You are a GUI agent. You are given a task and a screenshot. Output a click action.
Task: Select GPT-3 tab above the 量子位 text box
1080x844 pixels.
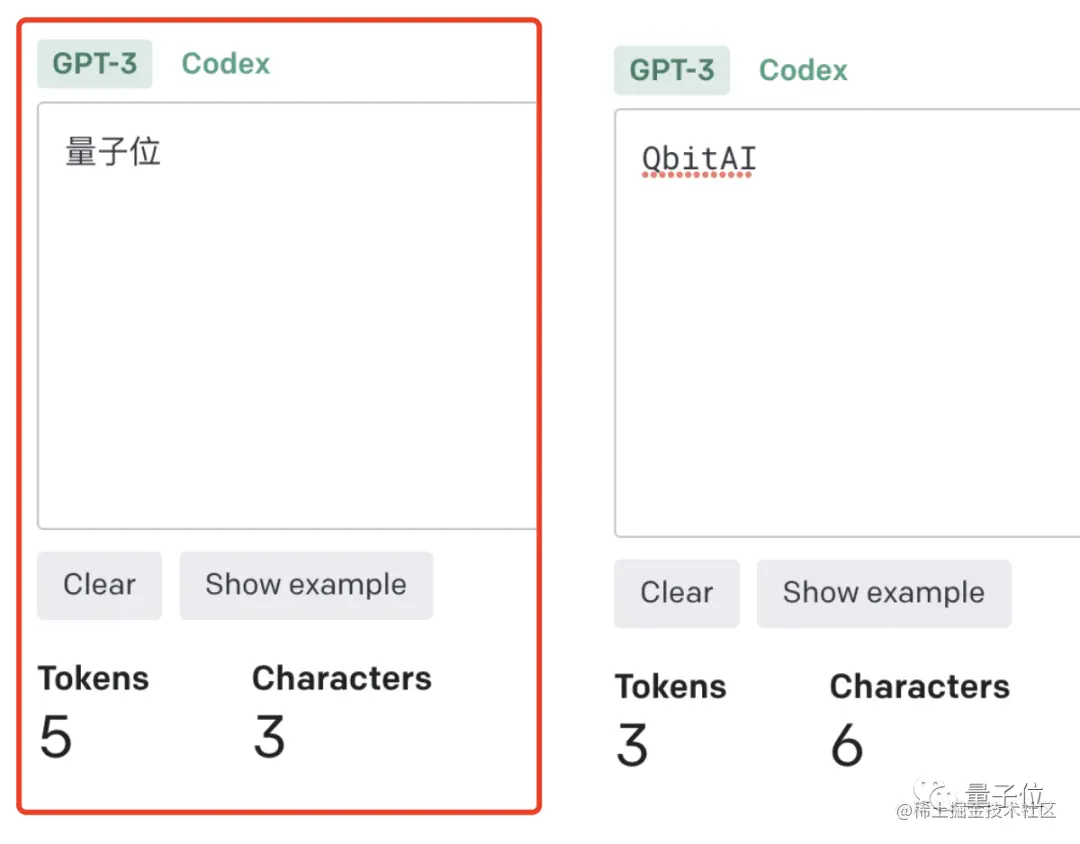pos(95,64)
